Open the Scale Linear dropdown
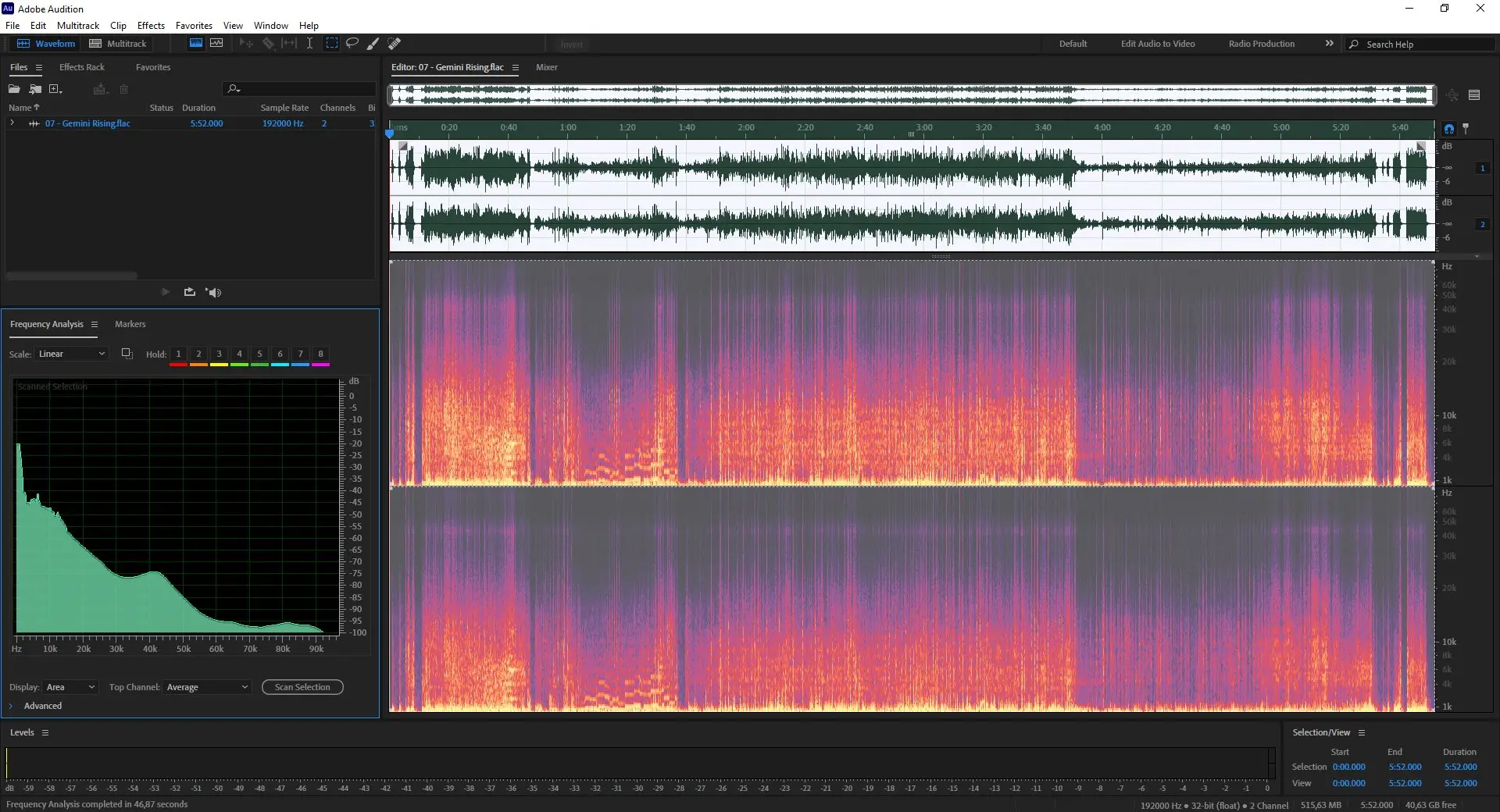Image resolution: width=1500 pixels, height=812 pixels. (70, 354)
